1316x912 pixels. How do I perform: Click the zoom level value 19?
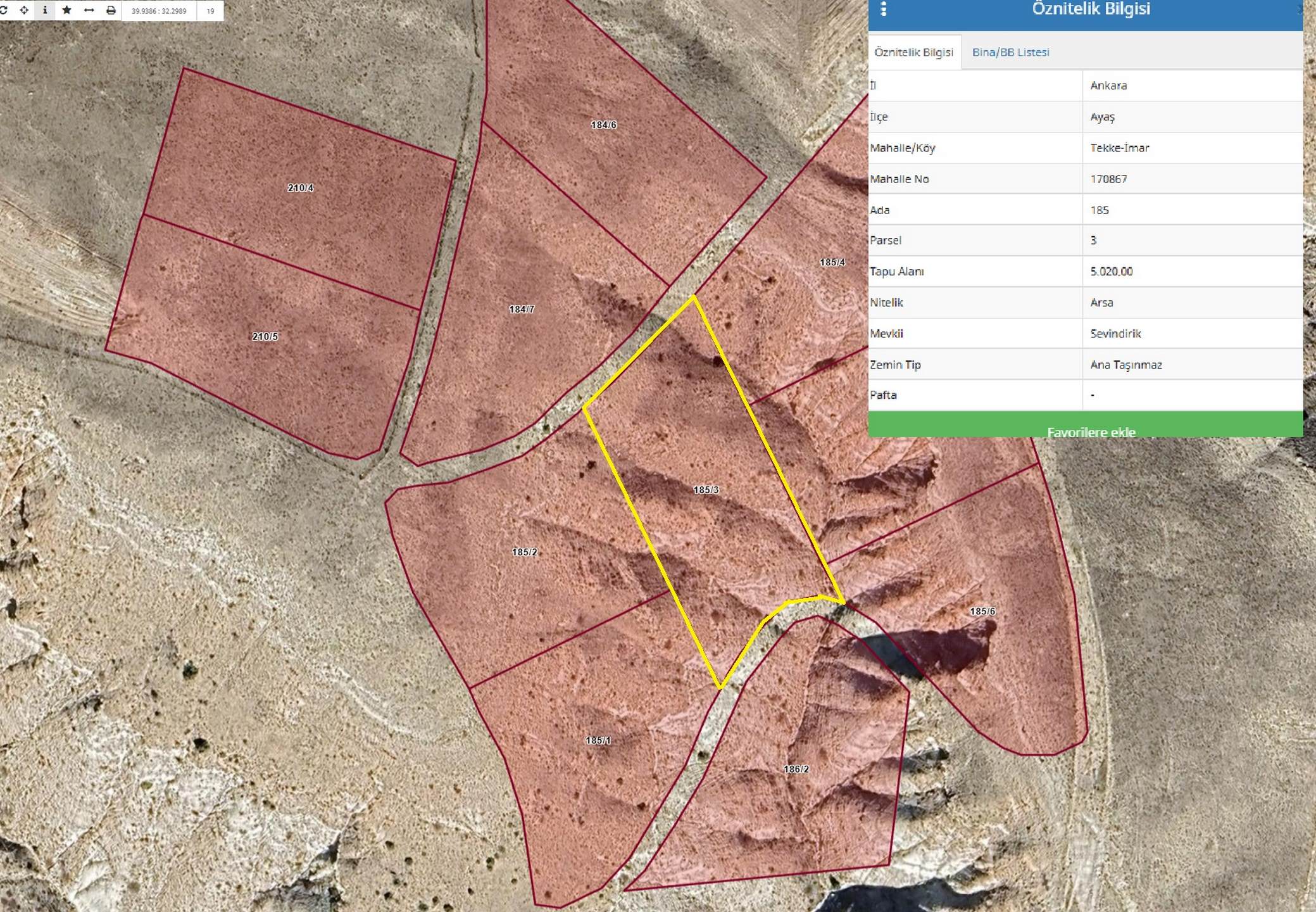tap(210, 11)
